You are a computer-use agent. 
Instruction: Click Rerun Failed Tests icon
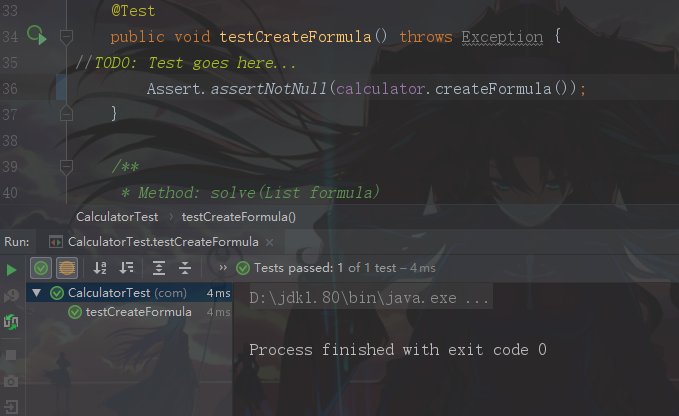click(12, 294)
